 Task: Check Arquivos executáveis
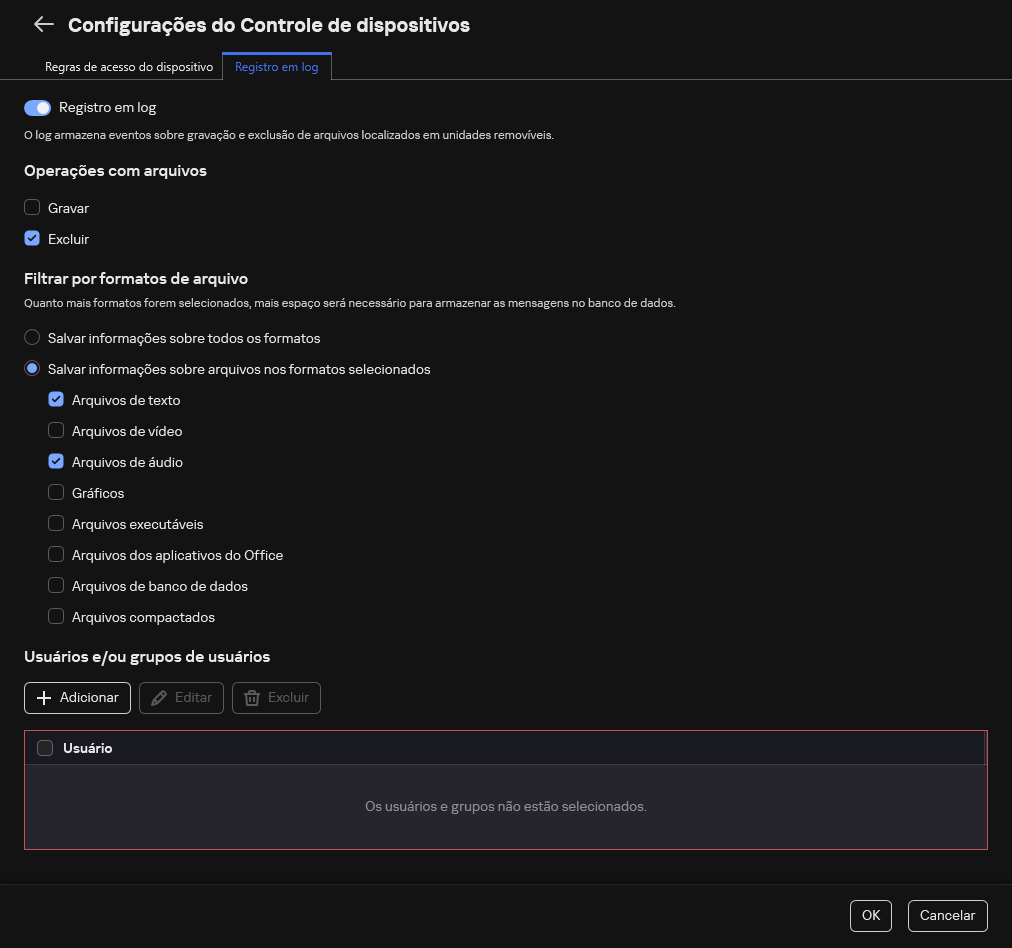point(56,523)
